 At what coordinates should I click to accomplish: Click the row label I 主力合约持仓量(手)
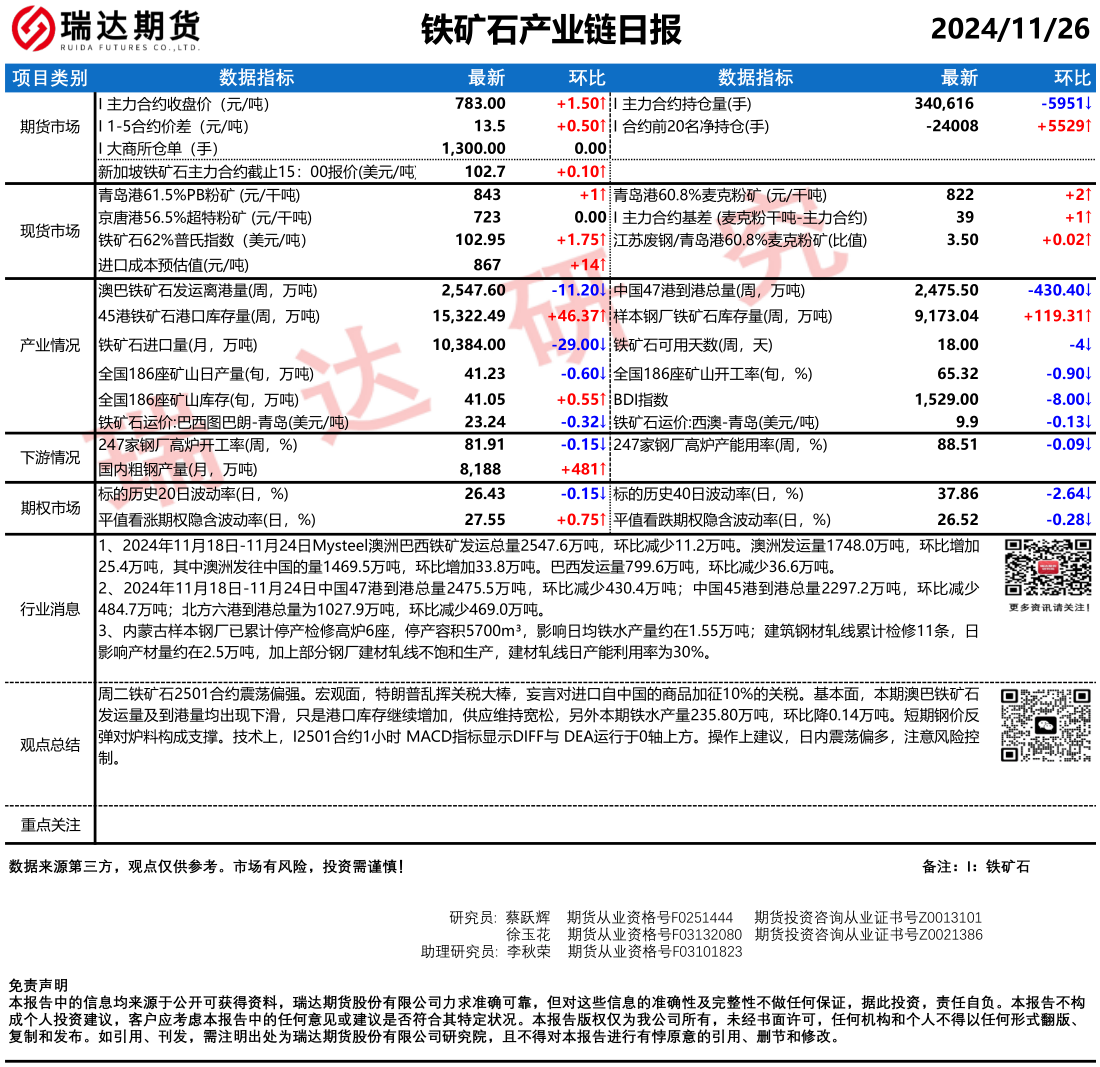683,105
